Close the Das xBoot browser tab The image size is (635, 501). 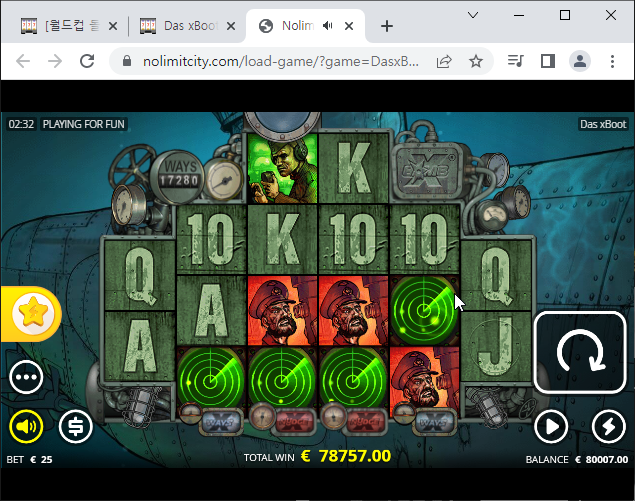pyautogui.click(x=231, y=26)
